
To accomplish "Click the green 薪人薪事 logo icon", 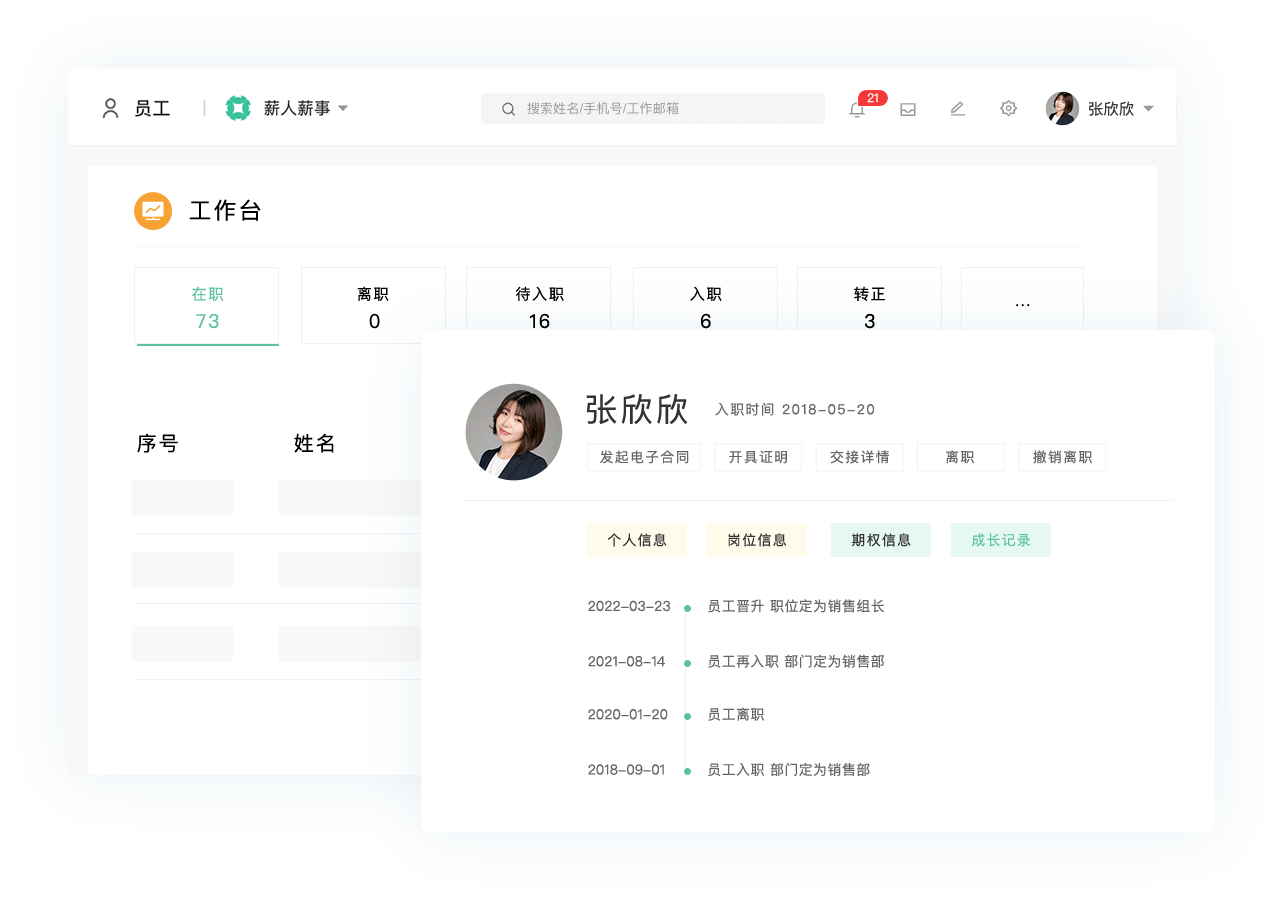I will 238,108.
